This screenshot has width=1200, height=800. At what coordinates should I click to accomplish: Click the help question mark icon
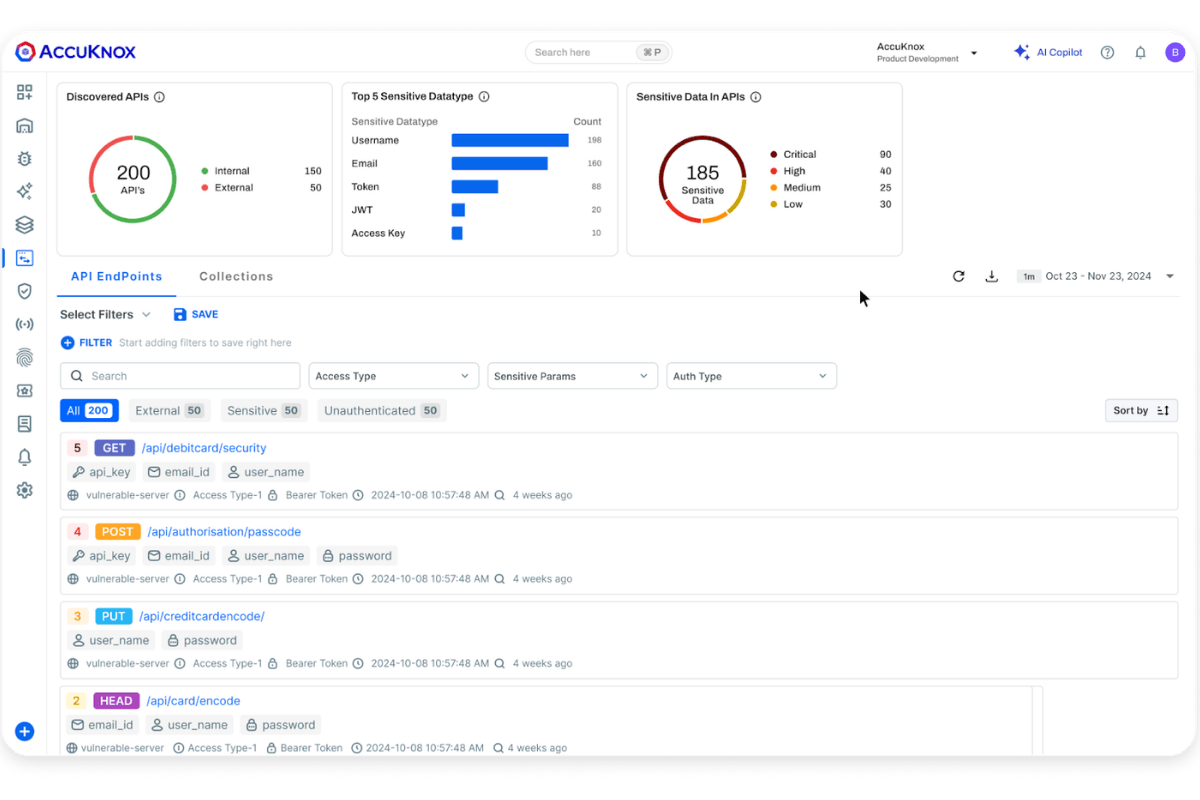click(x=1107, y=53)
